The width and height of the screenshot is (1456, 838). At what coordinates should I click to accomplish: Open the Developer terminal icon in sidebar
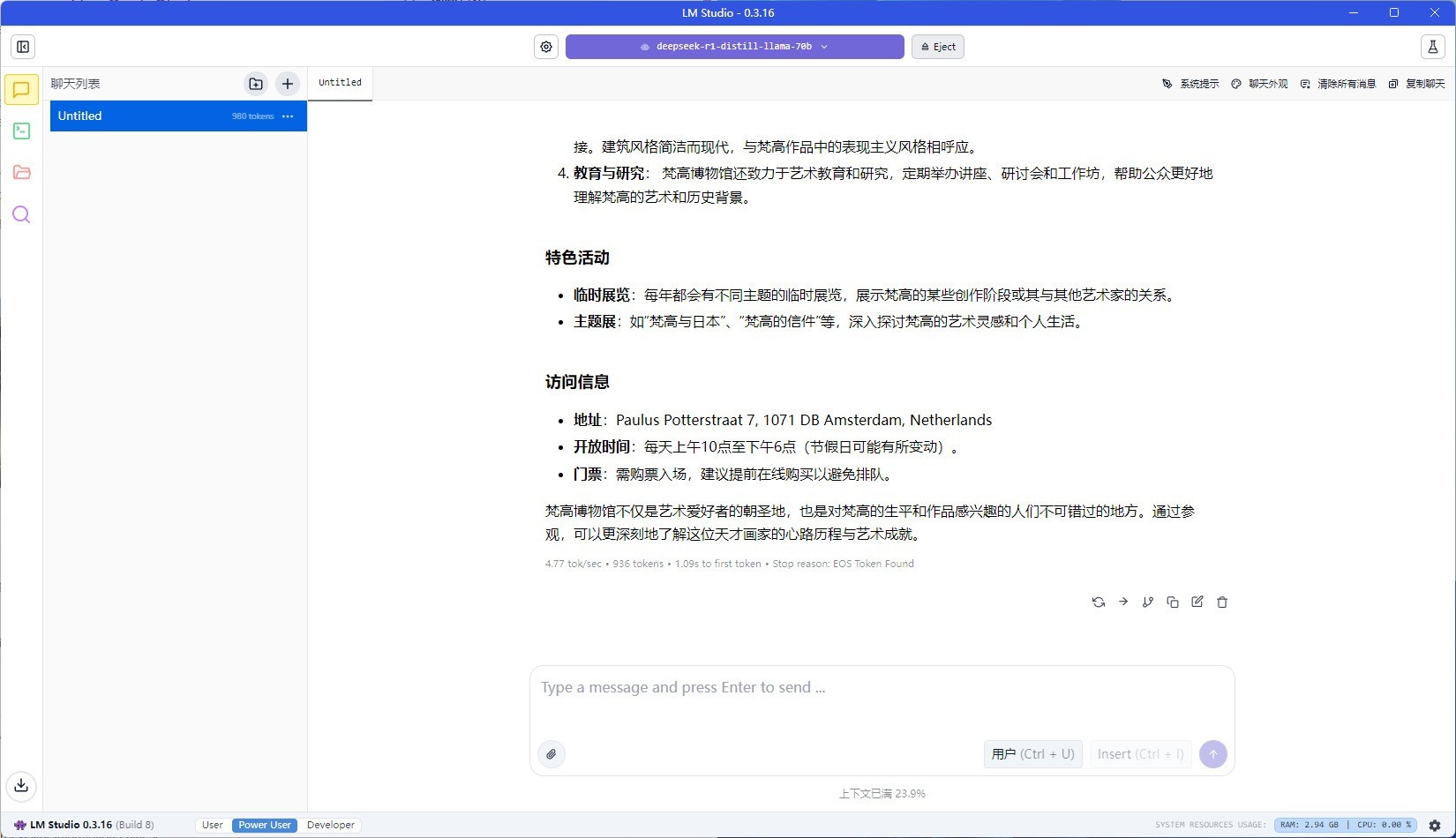point(21,131)
